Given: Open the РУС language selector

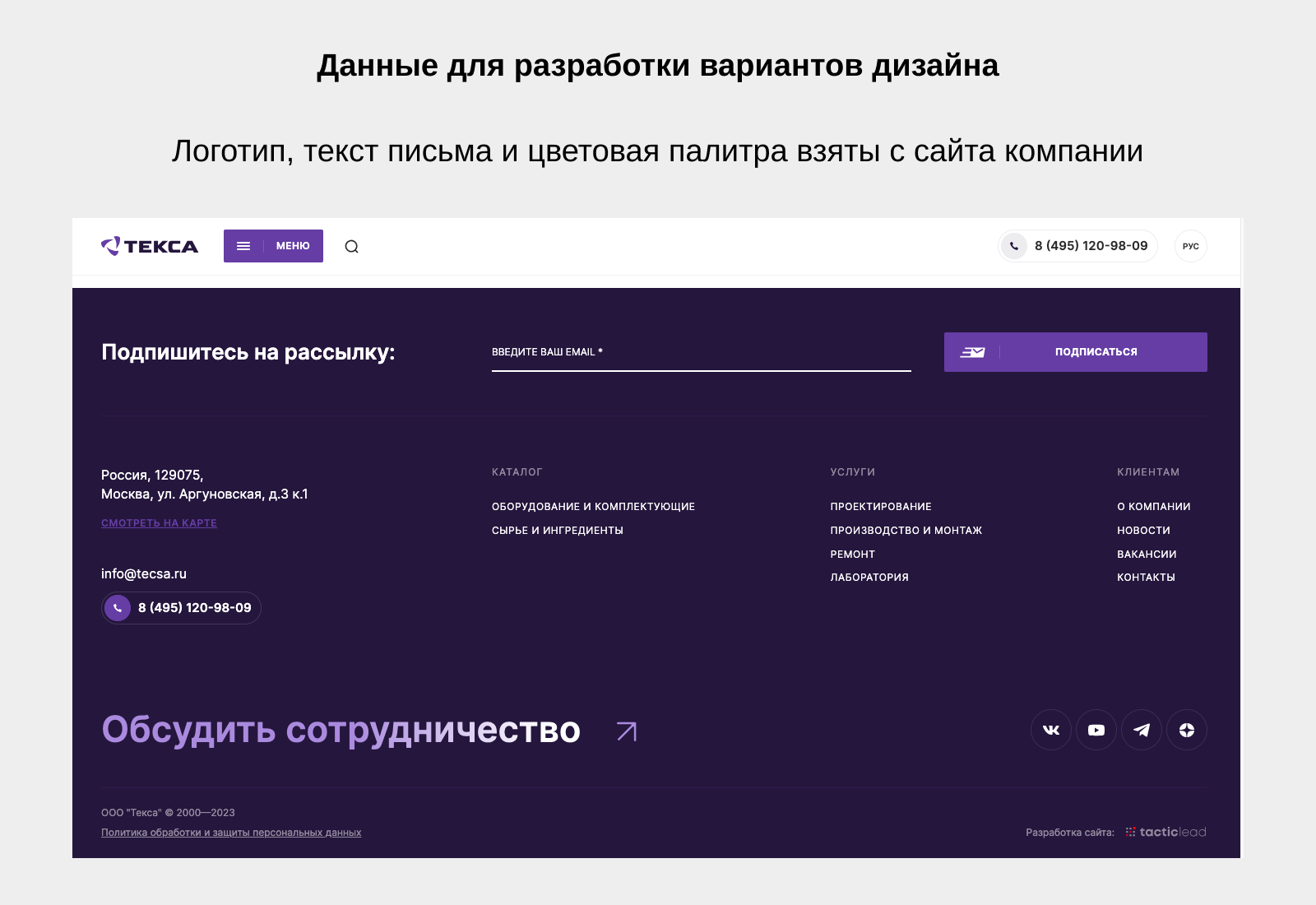Looking at the screenshot, I should point(1190,246).
